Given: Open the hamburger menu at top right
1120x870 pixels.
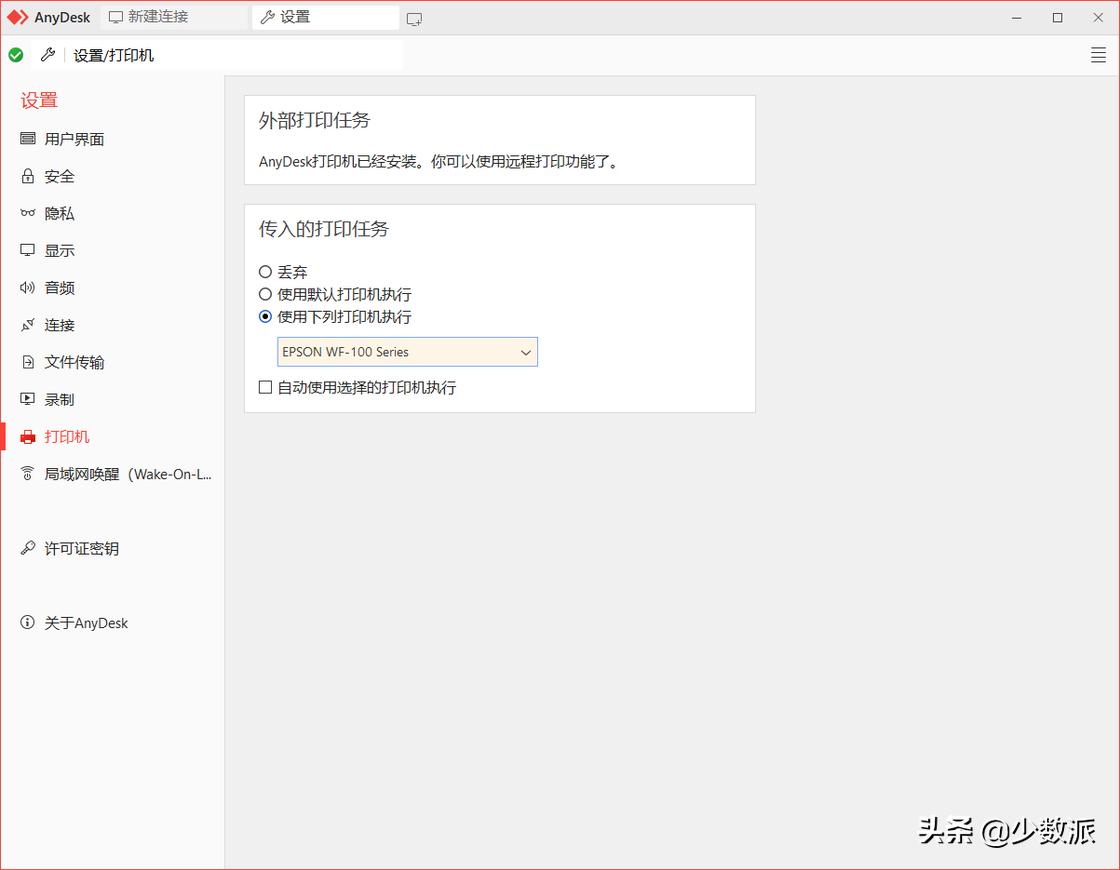Looking at the screenshot, I should tap(1098, 55).
